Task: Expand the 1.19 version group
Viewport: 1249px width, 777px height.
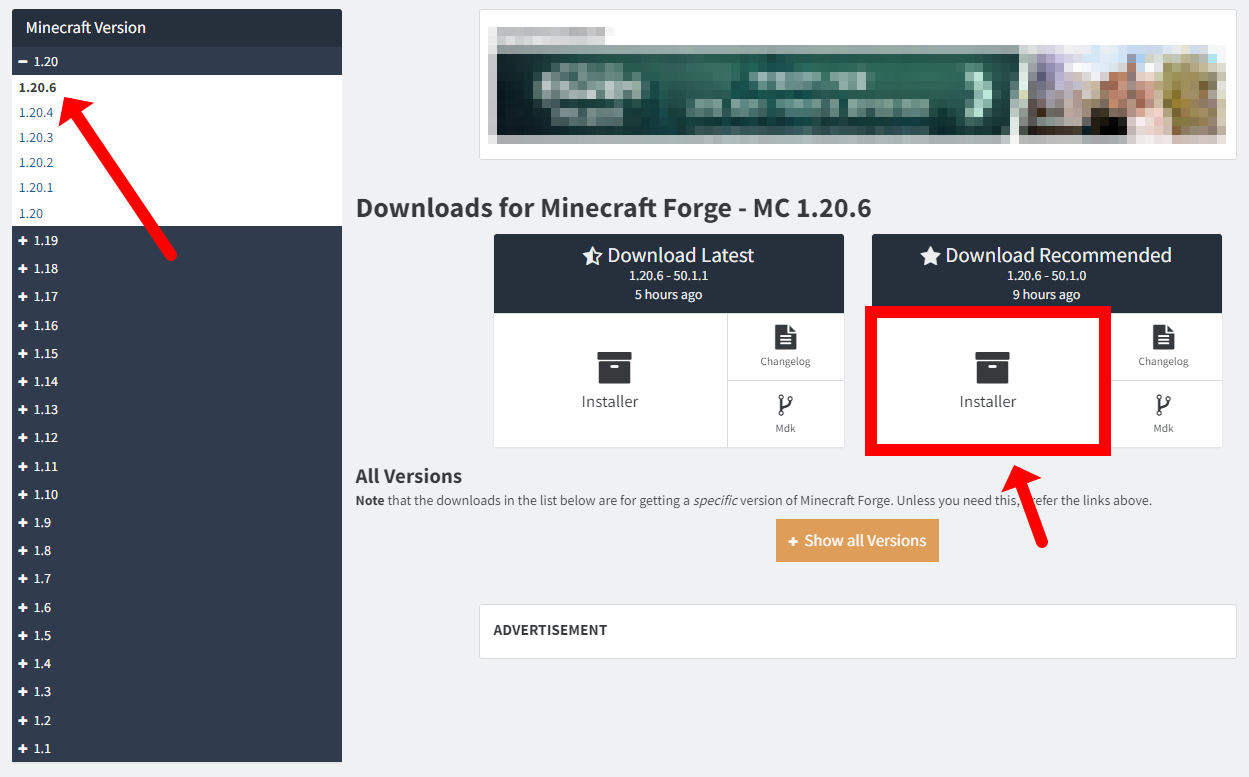Action: pos(24,241)
